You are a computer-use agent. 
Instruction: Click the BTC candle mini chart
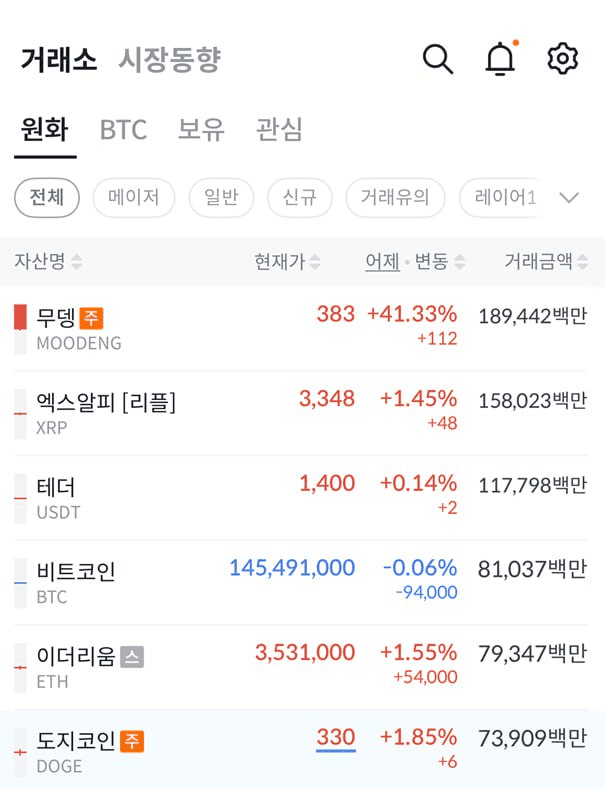(x=20, y=583)
